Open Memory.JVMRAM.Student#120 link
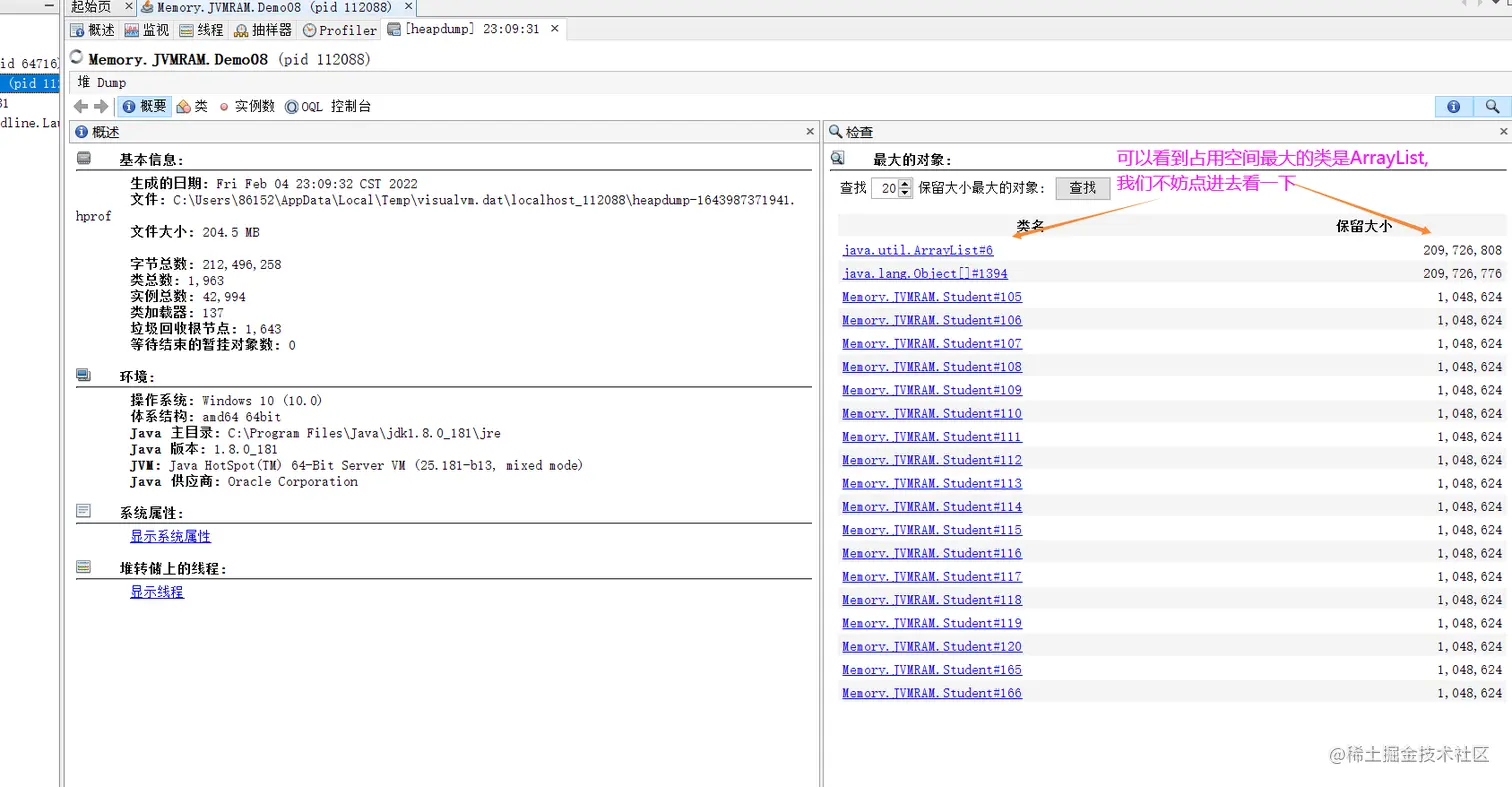The image size is (1512, 787). [932, 646]
